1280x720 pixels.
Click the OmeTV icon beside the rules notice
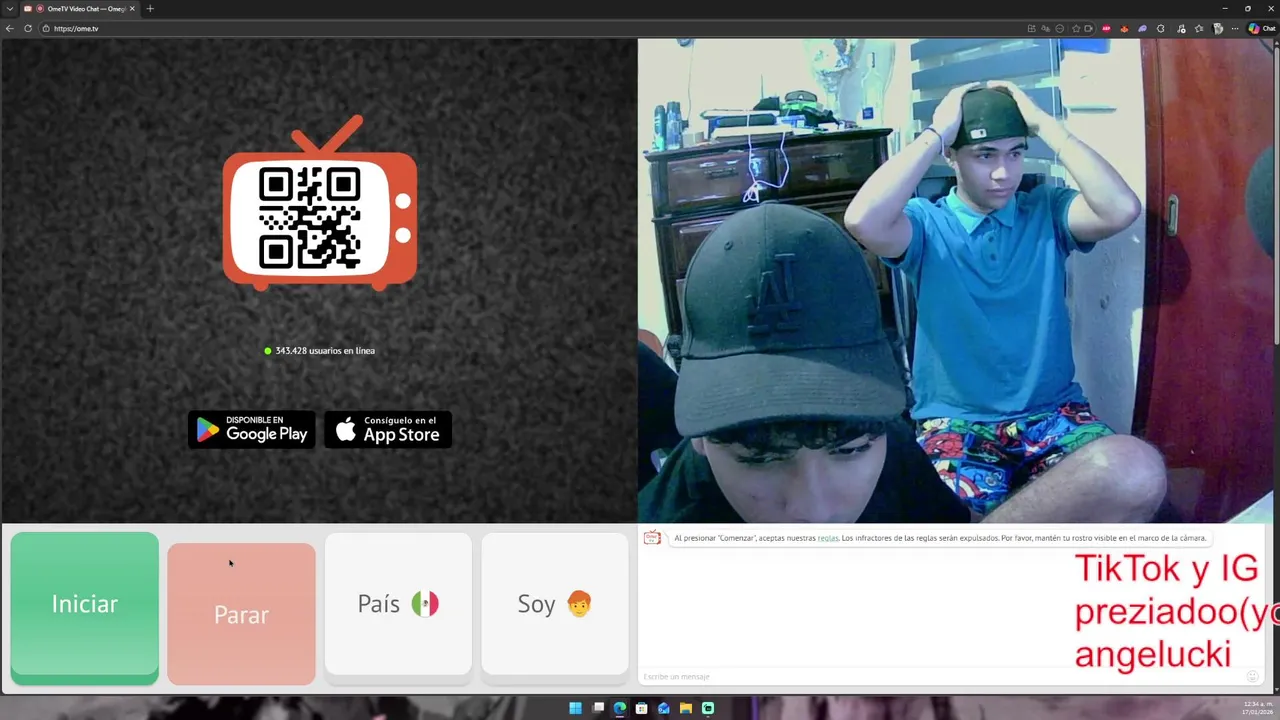[x=652, y=538]
